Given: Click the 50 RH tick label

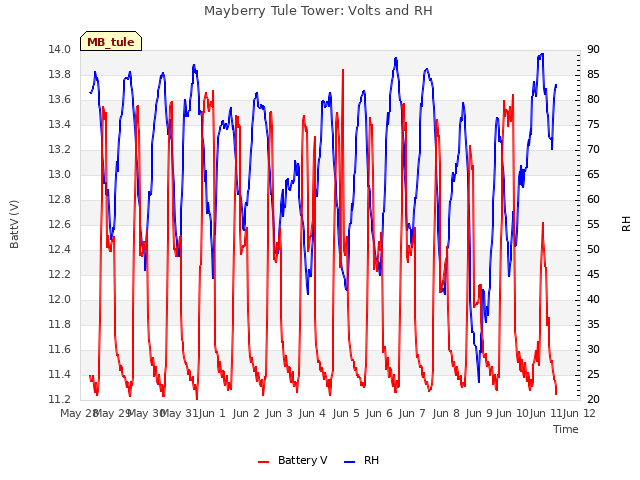Looking at the screenshot, I should coord(593,249).
